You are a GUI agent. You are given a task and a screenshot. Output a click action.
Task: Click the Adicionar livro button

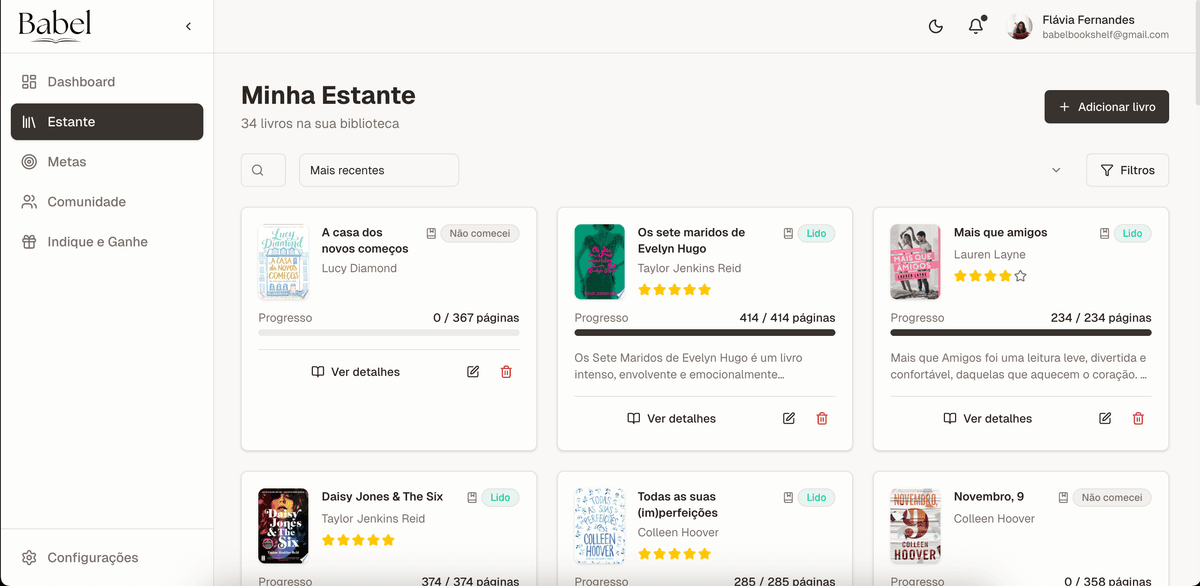1106,107
